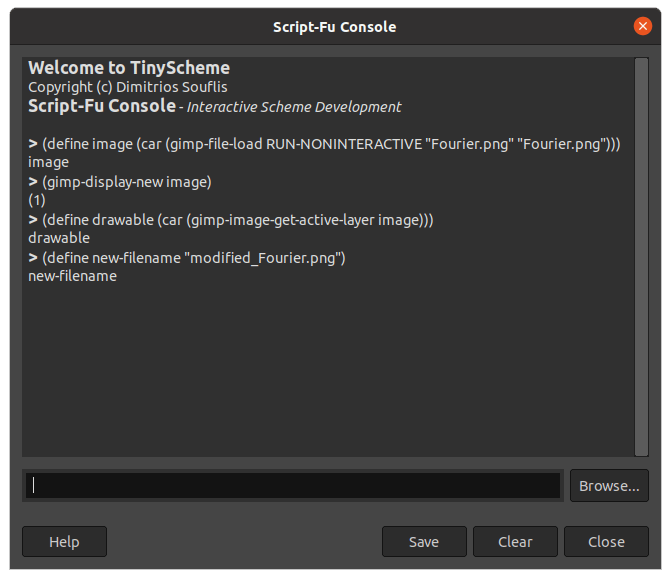
Task: Click the "drawable" result output line
Action: 59,238
